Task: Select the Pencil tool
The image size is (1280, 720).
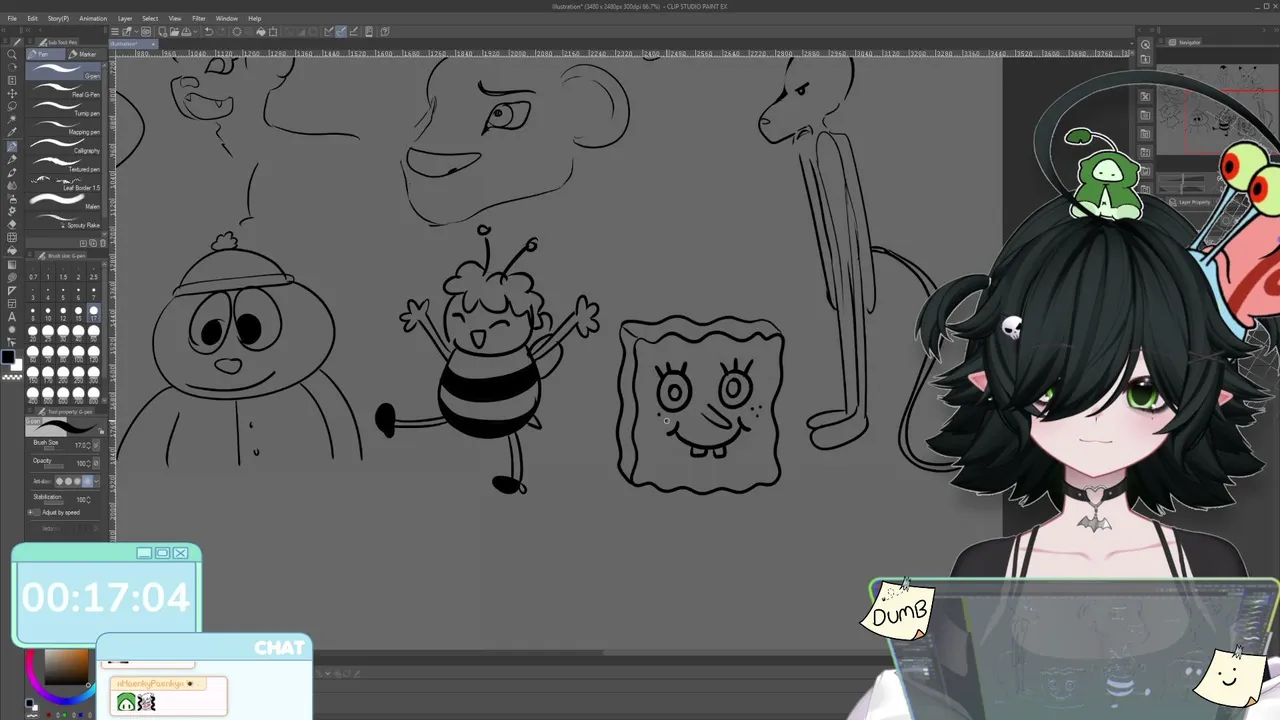Action: pyautogui.click(x=12, y=159)
